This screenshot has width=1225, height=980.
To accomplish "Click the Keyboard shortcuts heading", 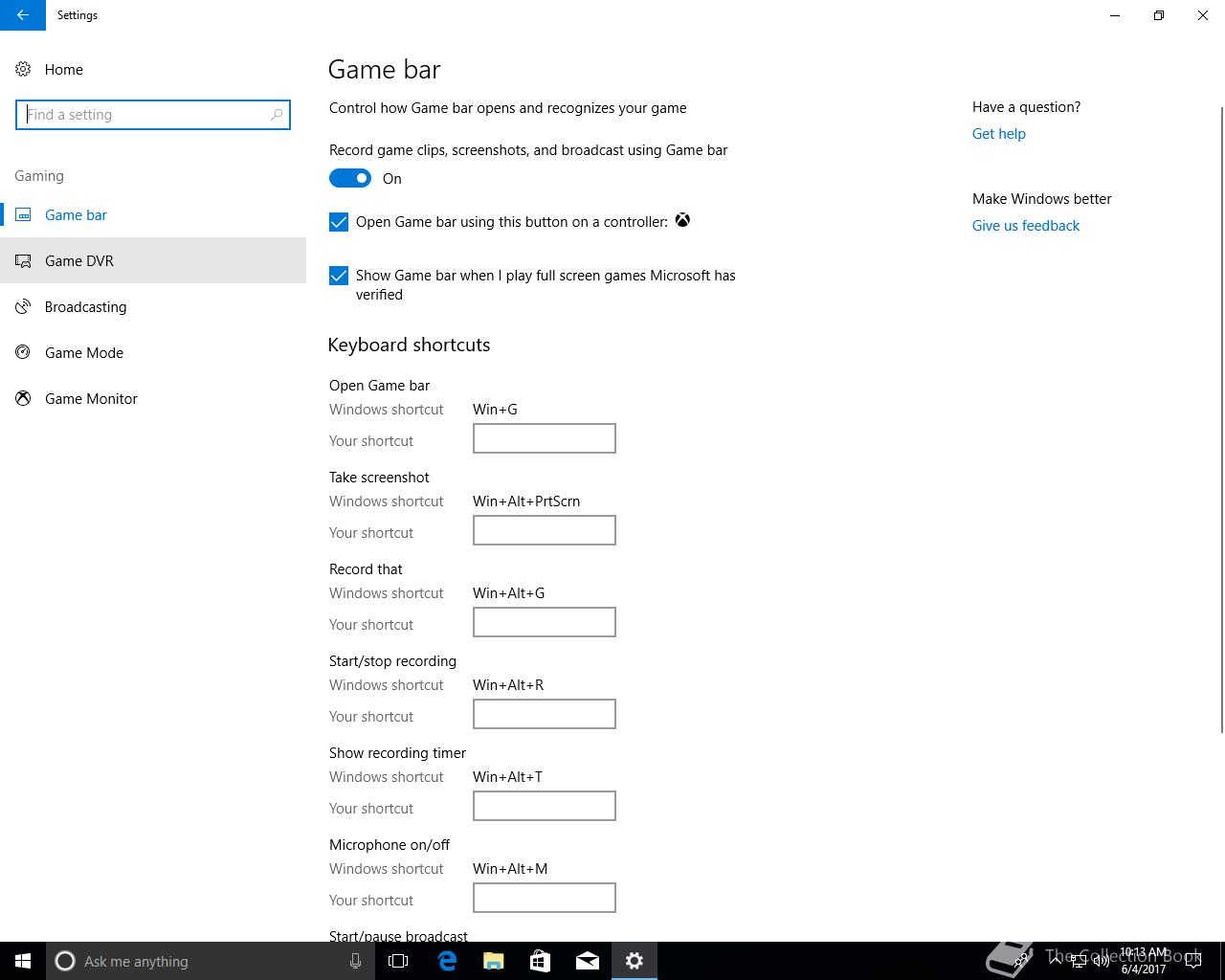I will pyautogui.click(x=409, y=345).
